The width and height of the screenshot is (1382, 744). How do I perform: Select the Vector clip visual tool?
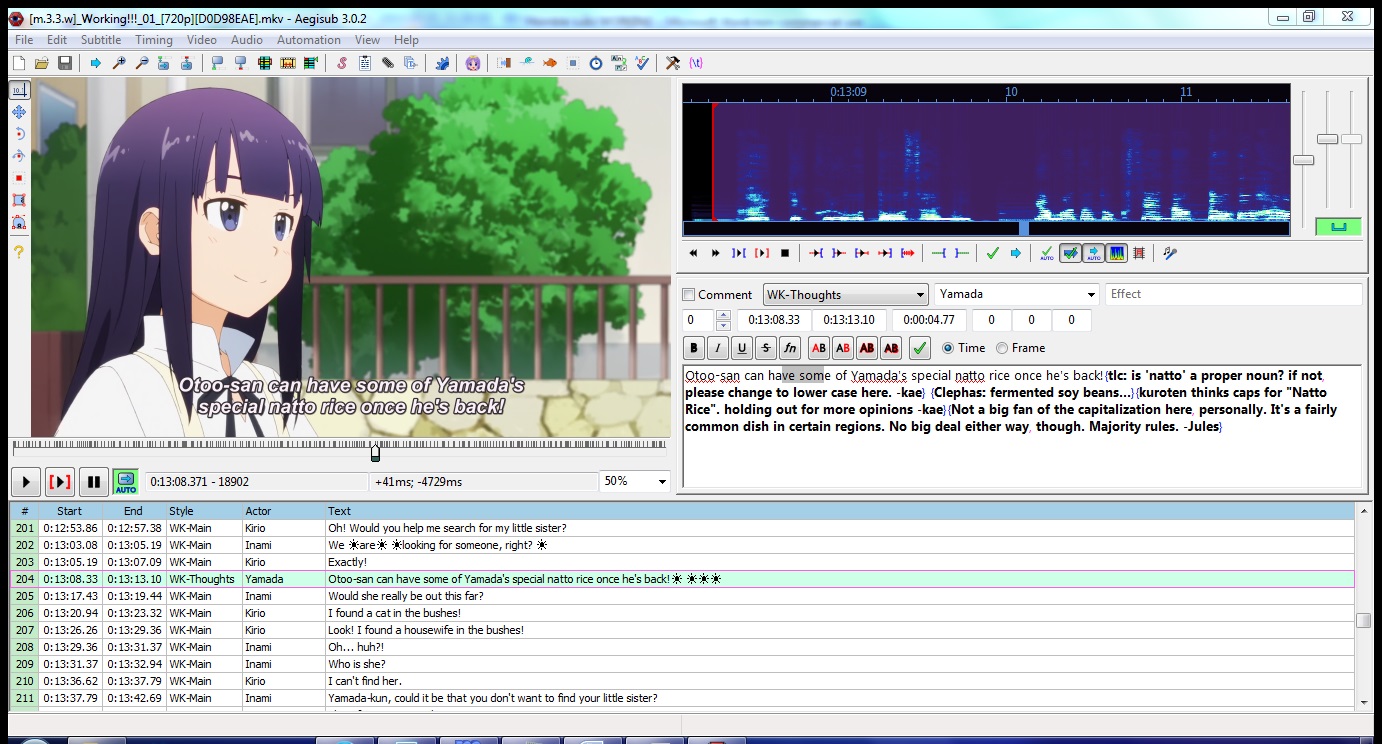19,222
